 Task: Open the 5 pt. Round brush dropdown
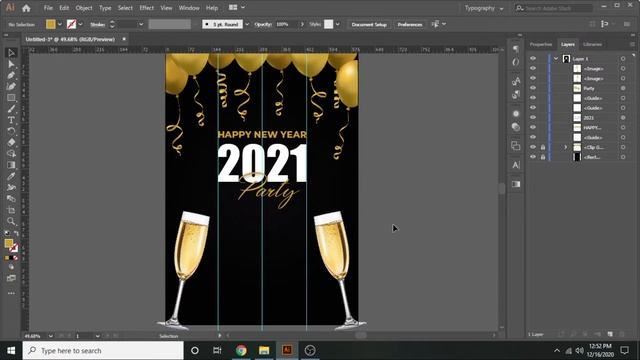(247, 24)
